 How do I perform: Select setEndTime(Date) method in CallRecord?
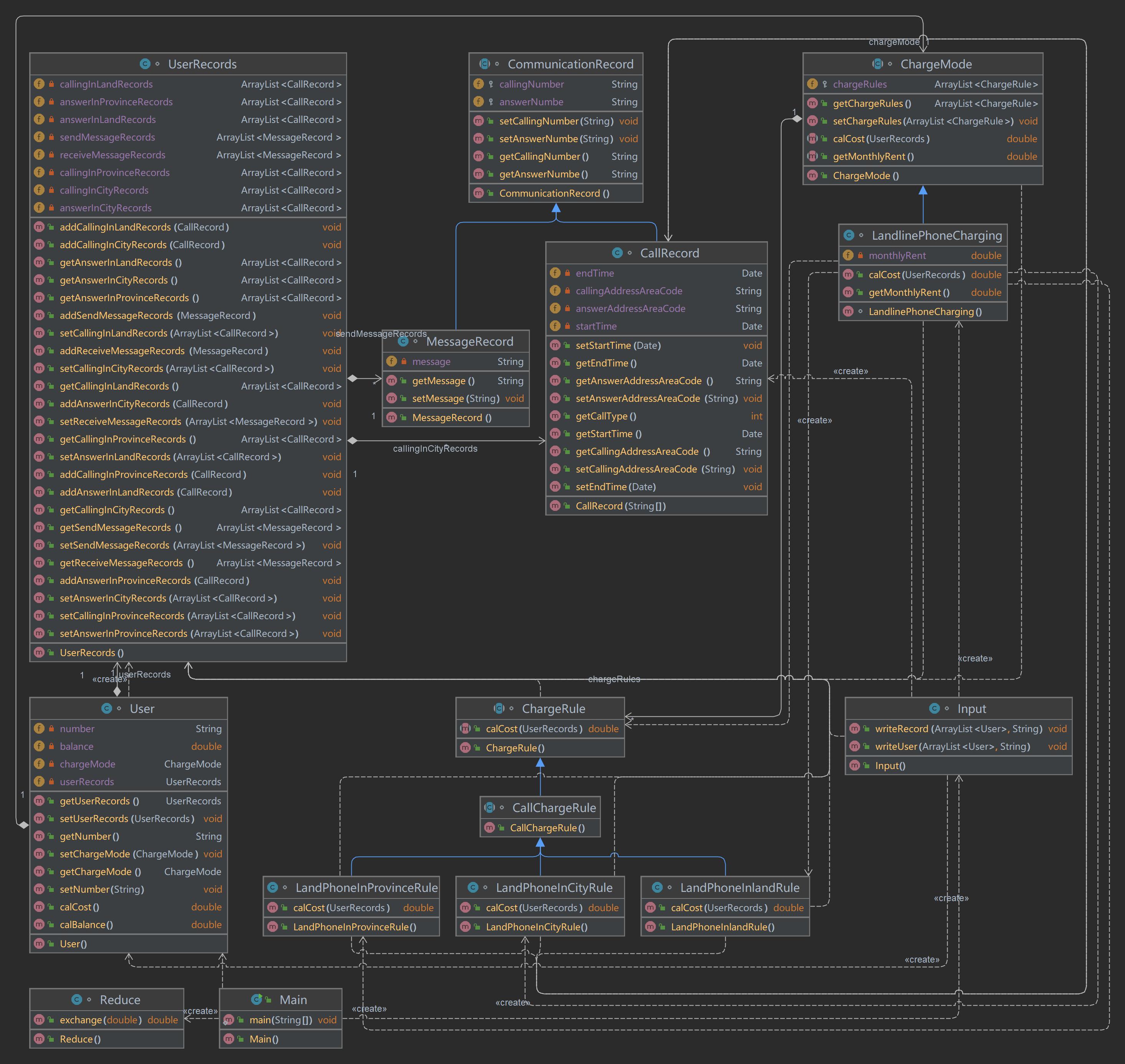coord(656,487)
